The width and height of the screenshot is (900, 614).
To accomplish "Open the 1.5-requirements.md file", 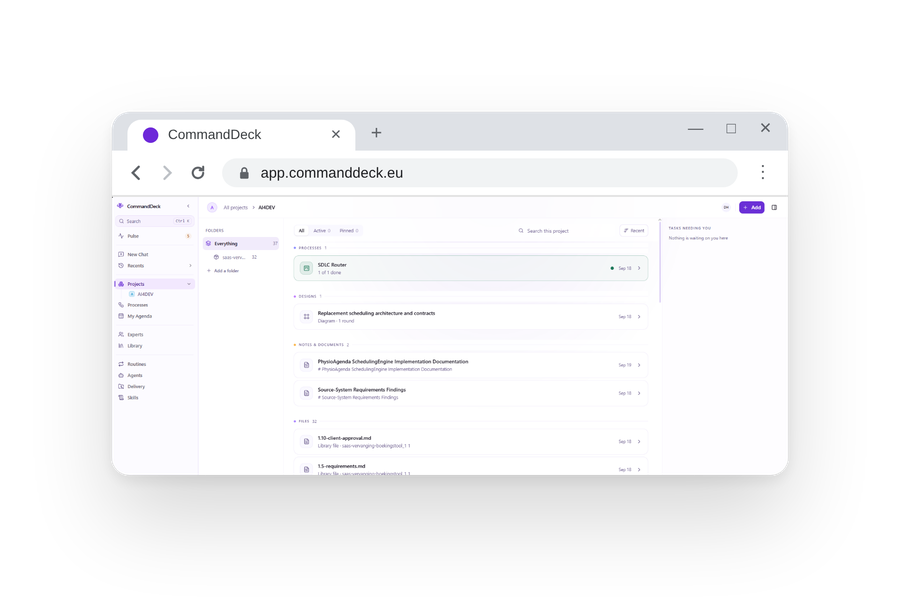I will click(x=471, y=467).
